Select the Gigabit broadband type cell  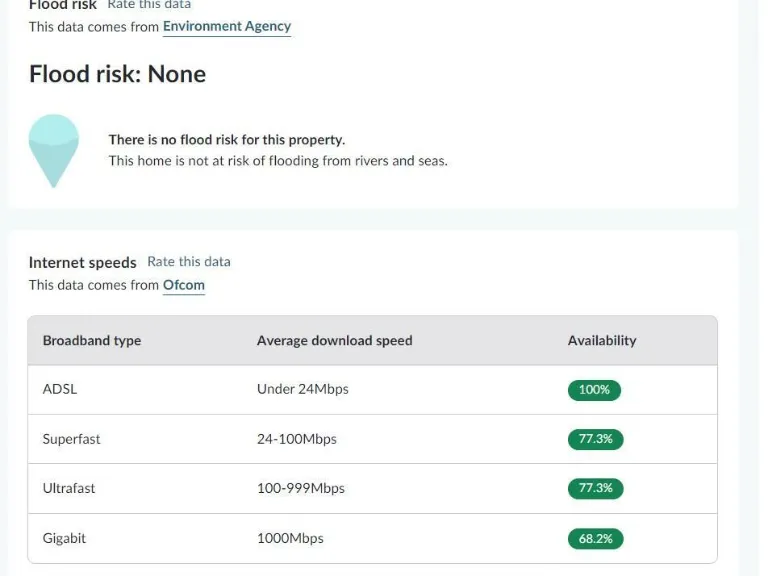pos(64,538)
